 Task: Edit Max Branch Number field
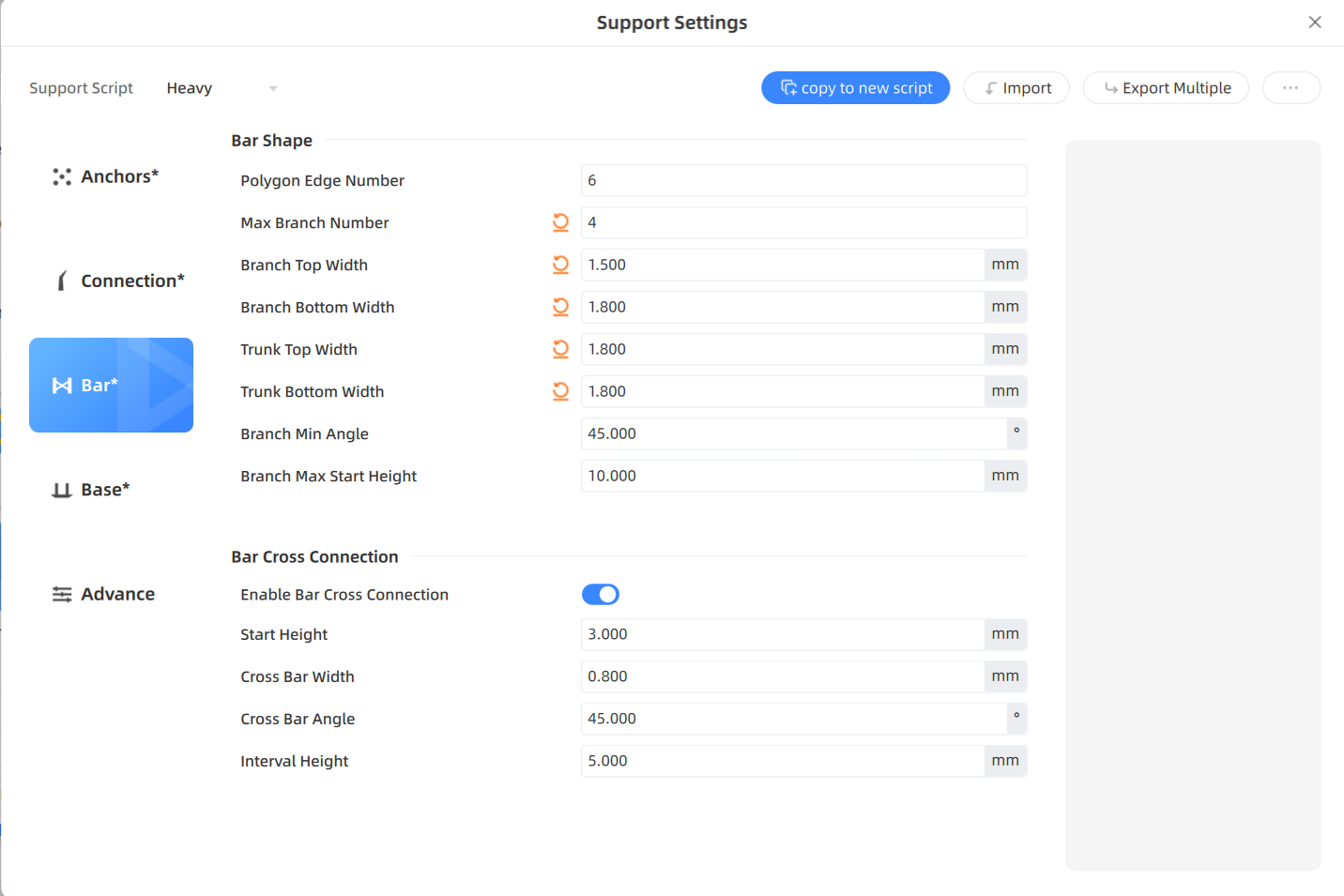click(803, 222)
